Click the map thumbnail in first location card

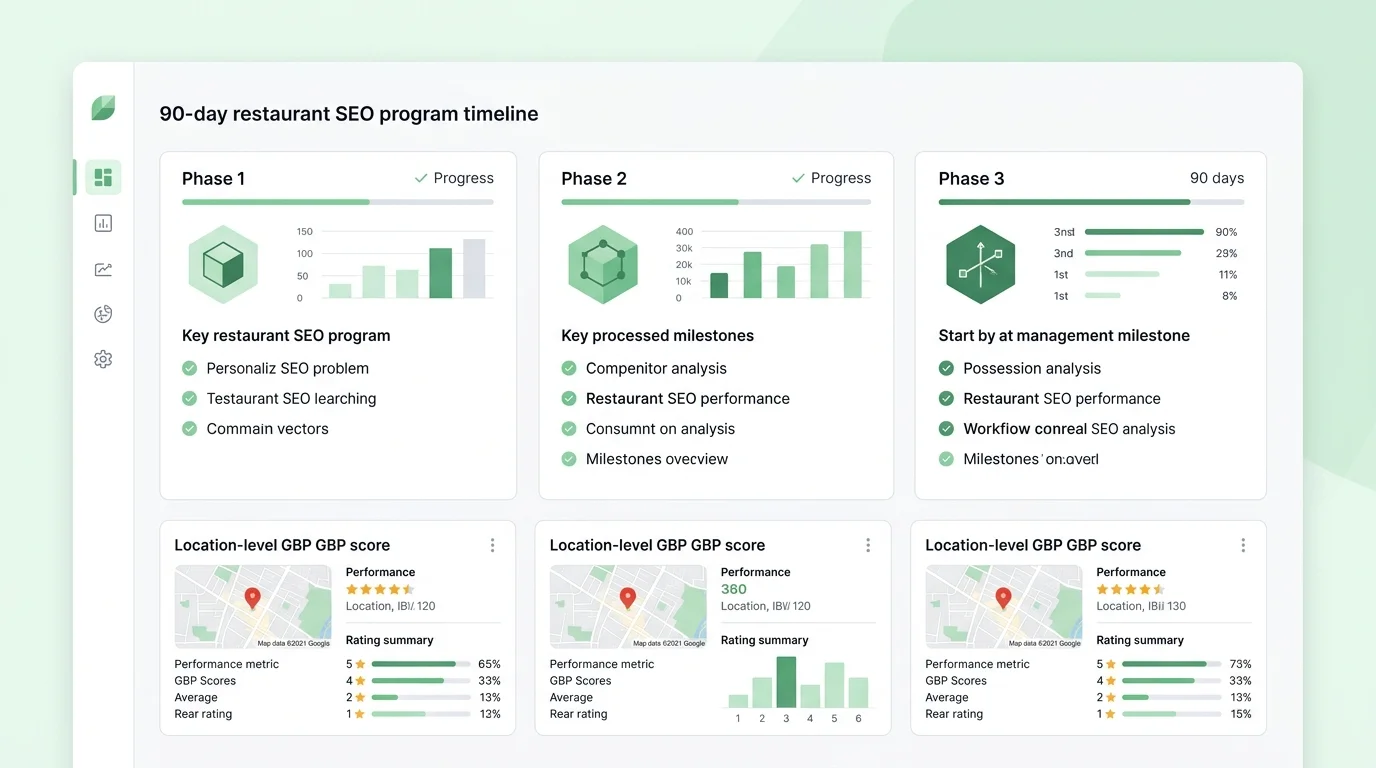253,607
